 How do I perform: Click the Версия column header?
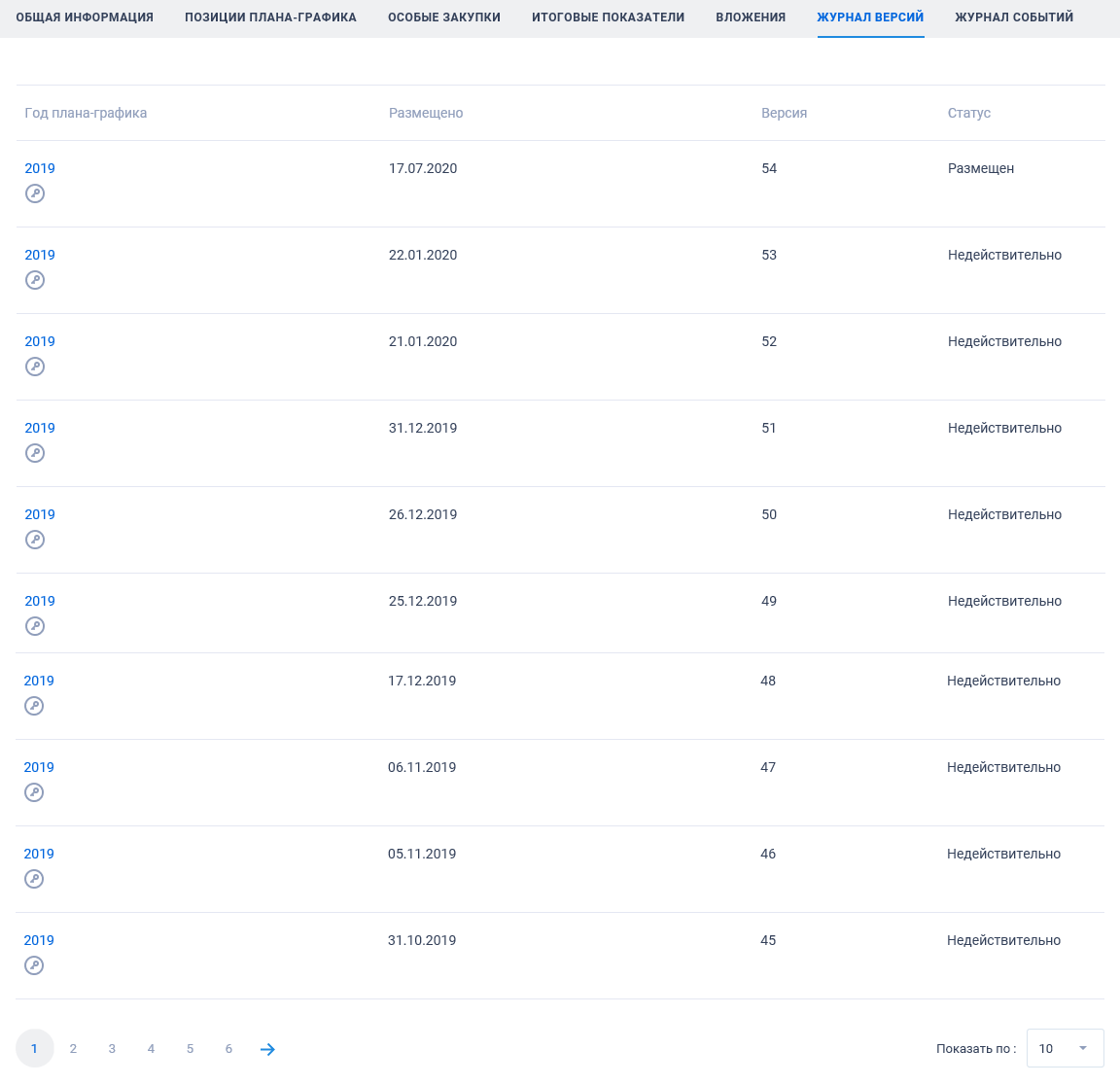pyautogui.click(x=785, y=113)
